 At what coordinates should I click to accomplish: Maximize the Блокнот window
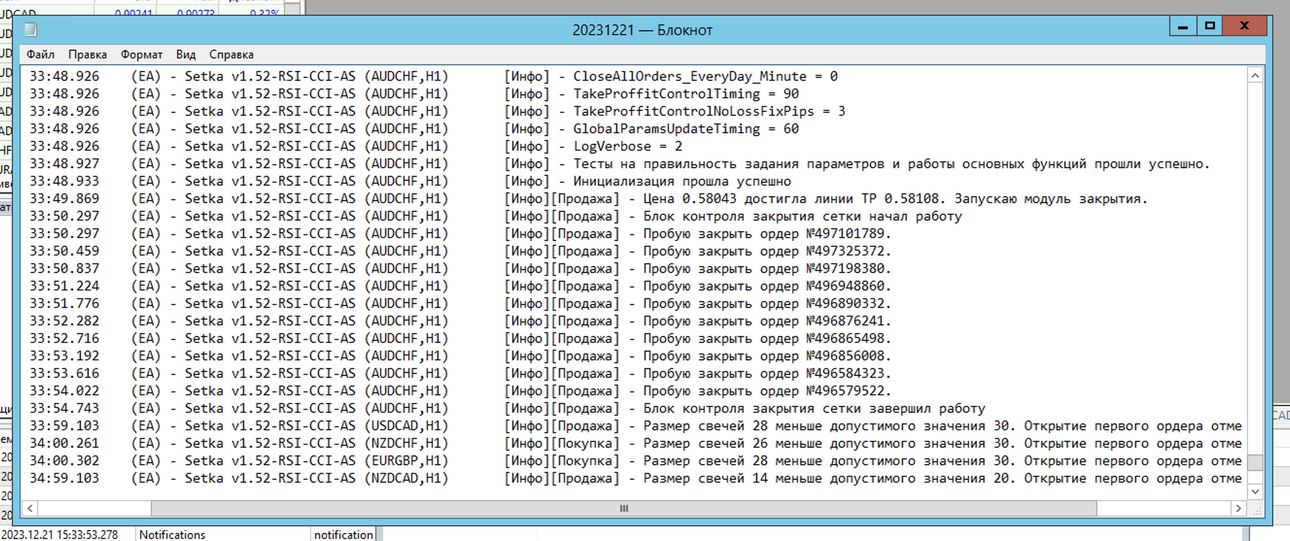pyautogui.click(x=1210, y=27)
